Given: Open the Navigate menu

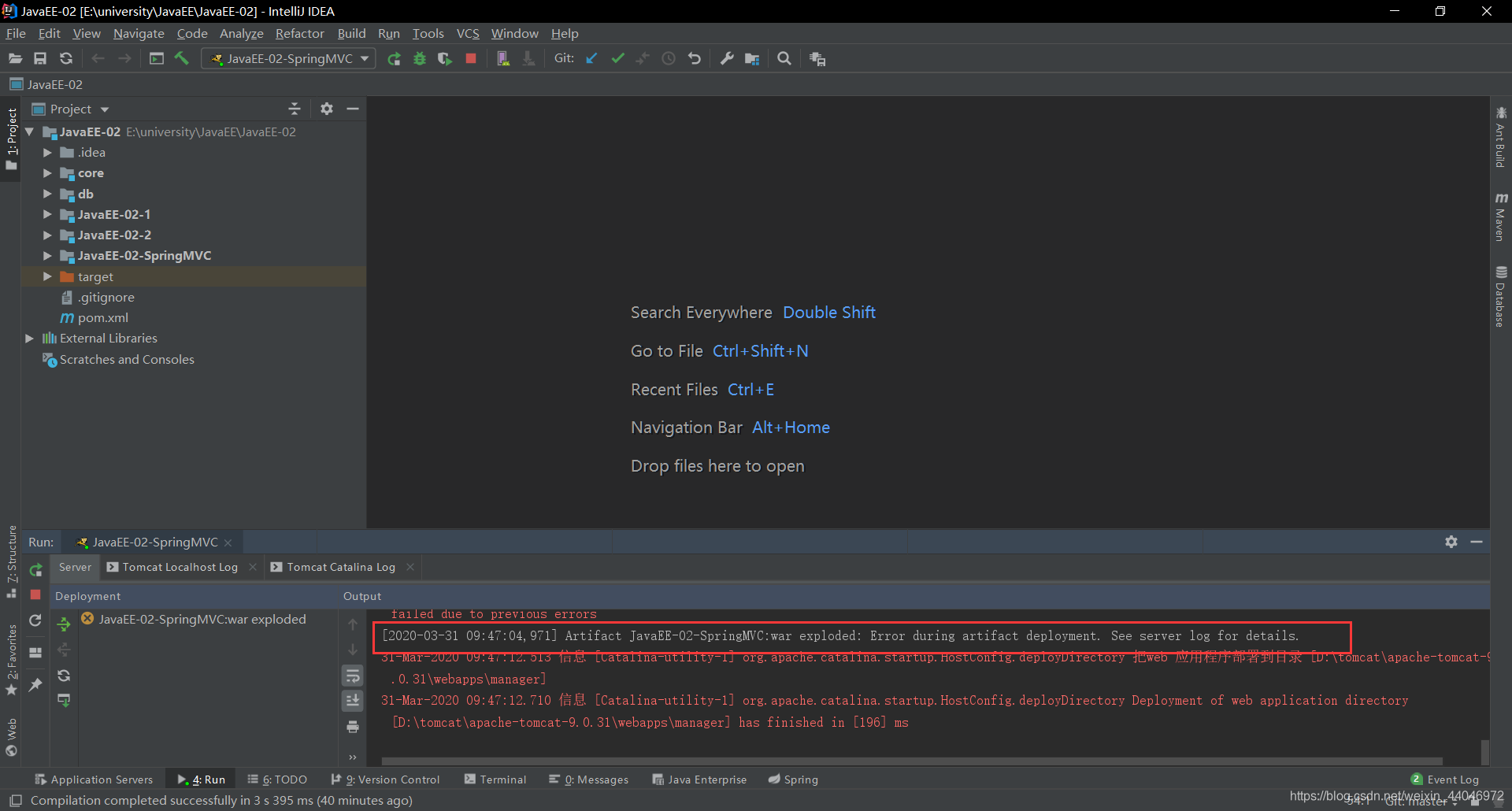Looking at the screenshot, I should 139,33.
